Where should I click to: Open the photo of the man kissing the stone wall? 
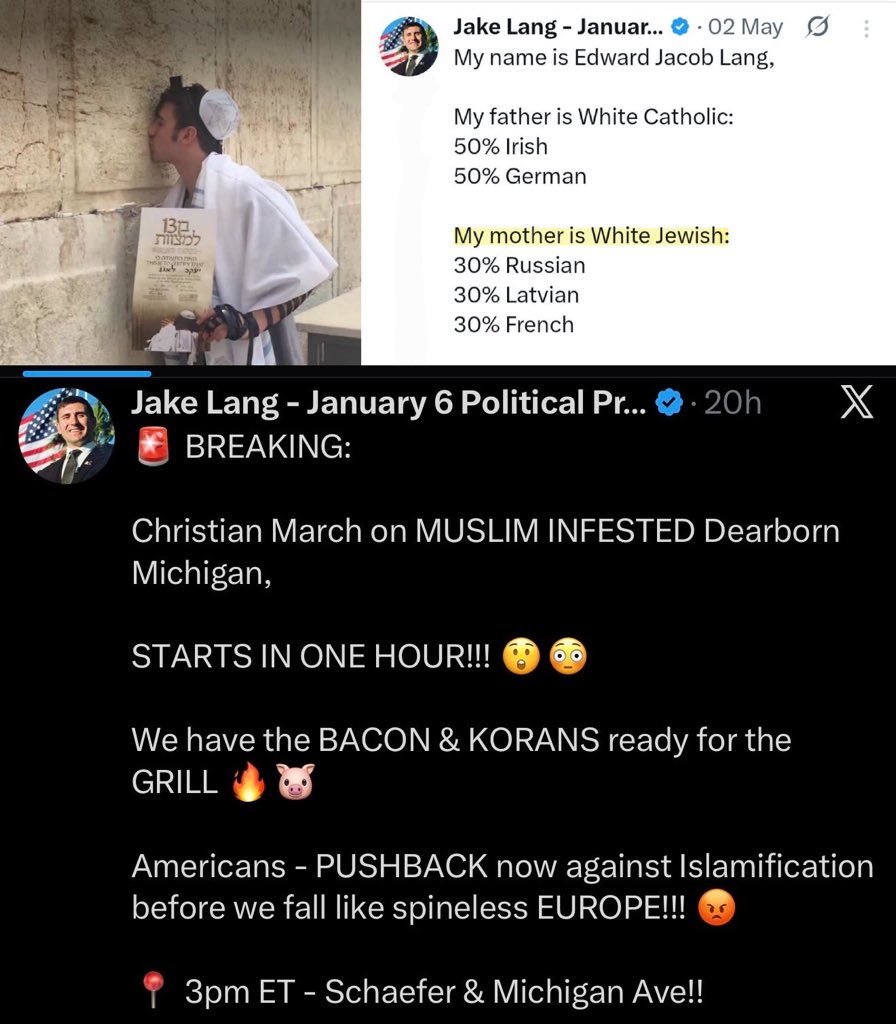click(x=180, y=182)
